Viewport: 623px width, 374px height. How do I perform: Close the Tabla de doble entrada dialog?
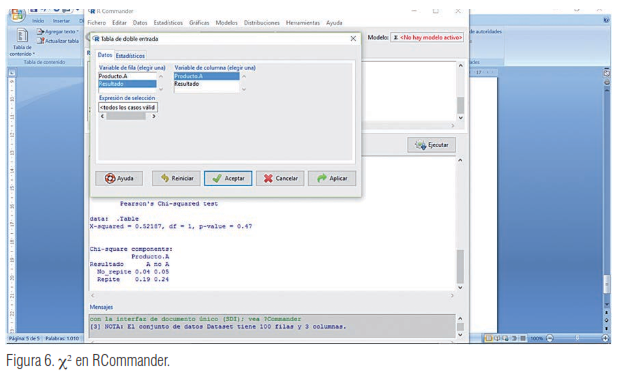pyautogui.click(x=353, y=39)
